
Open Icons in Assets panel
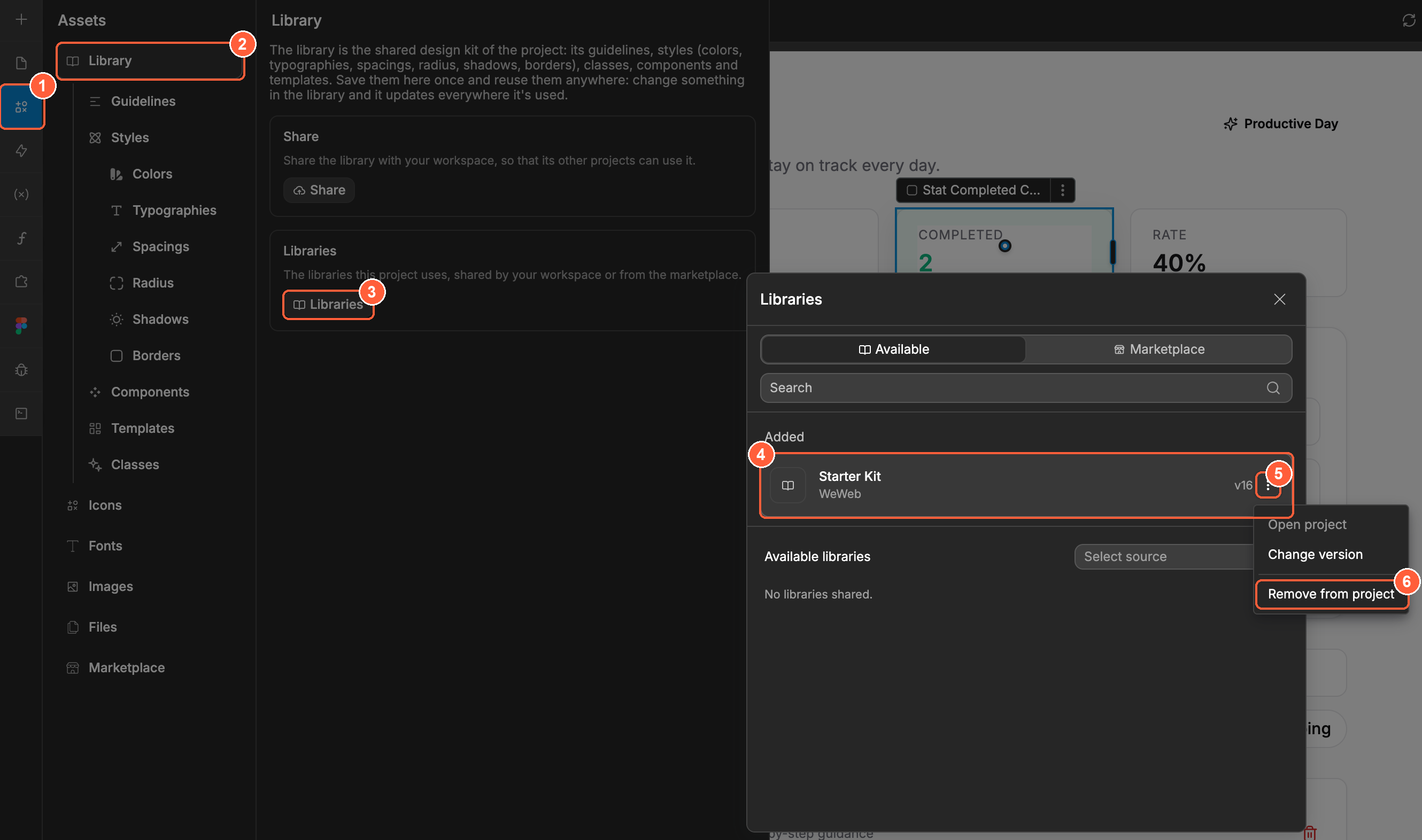[105, 505]
